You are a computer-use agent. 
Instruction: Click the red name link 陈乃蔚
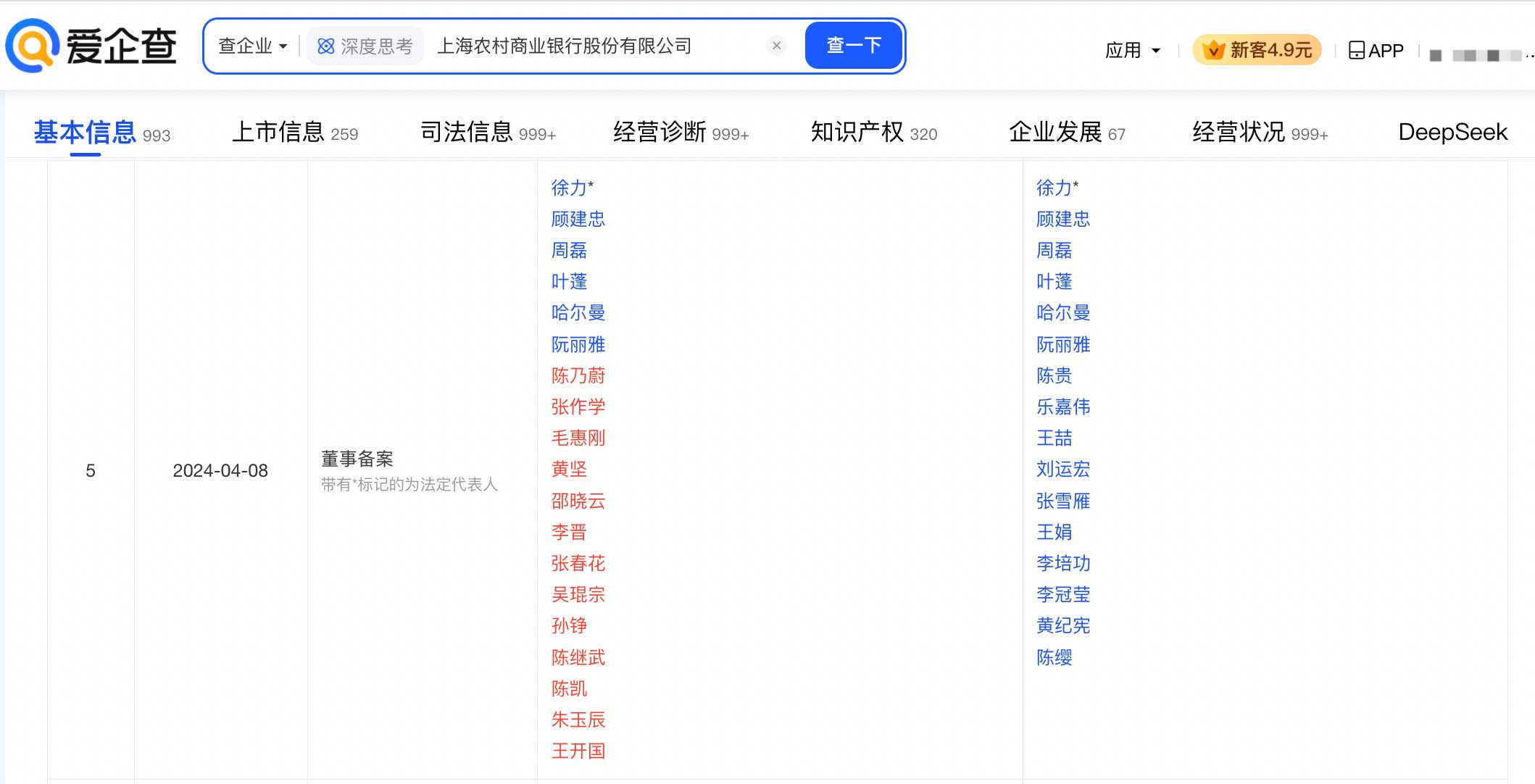(x=578, y=375)
